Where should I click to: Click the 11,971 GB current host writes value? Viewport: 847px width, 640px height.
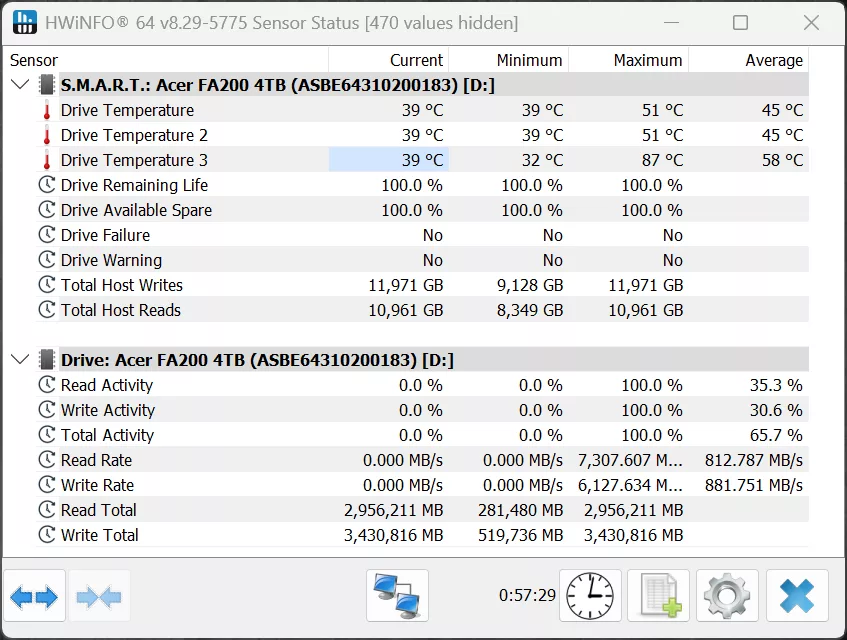(406, 285)
